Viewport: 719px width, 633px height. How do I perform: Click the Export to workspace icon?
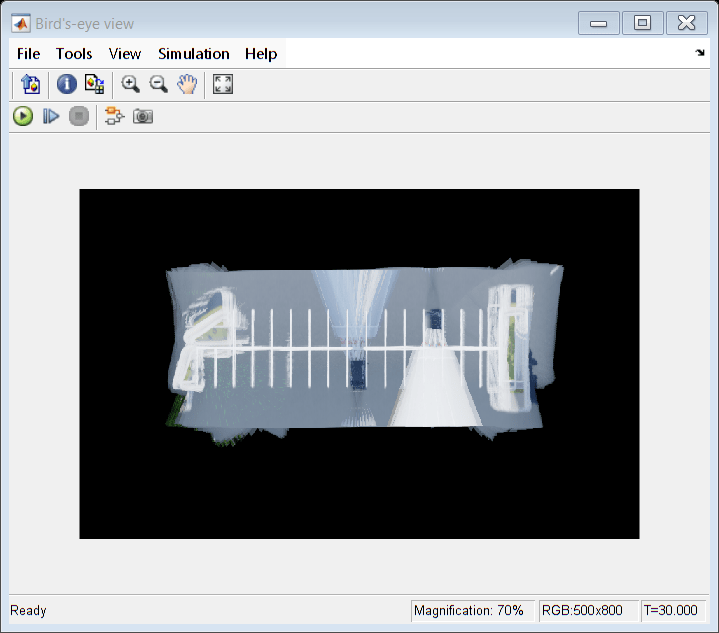click(x=29, y=85)
